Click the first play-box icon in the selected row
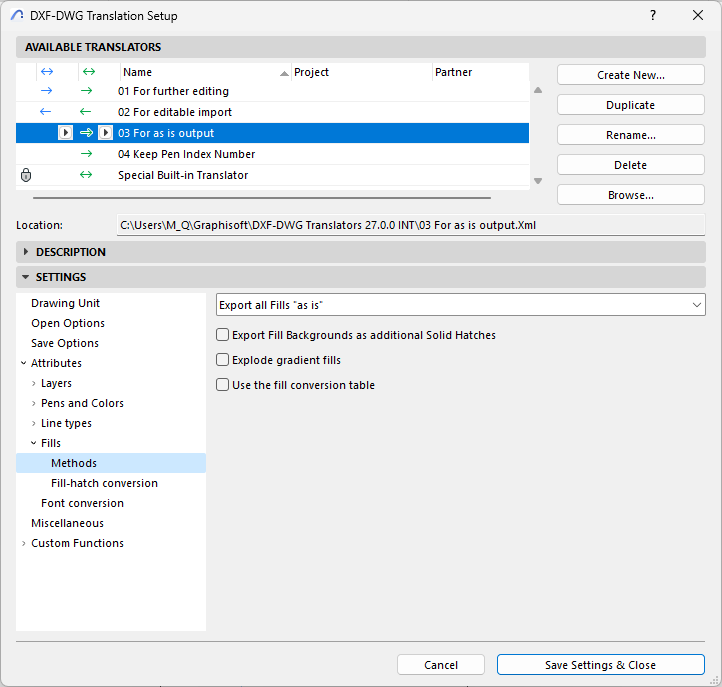The height and width of the screenshot is (687, 722). tap(65, 133)
